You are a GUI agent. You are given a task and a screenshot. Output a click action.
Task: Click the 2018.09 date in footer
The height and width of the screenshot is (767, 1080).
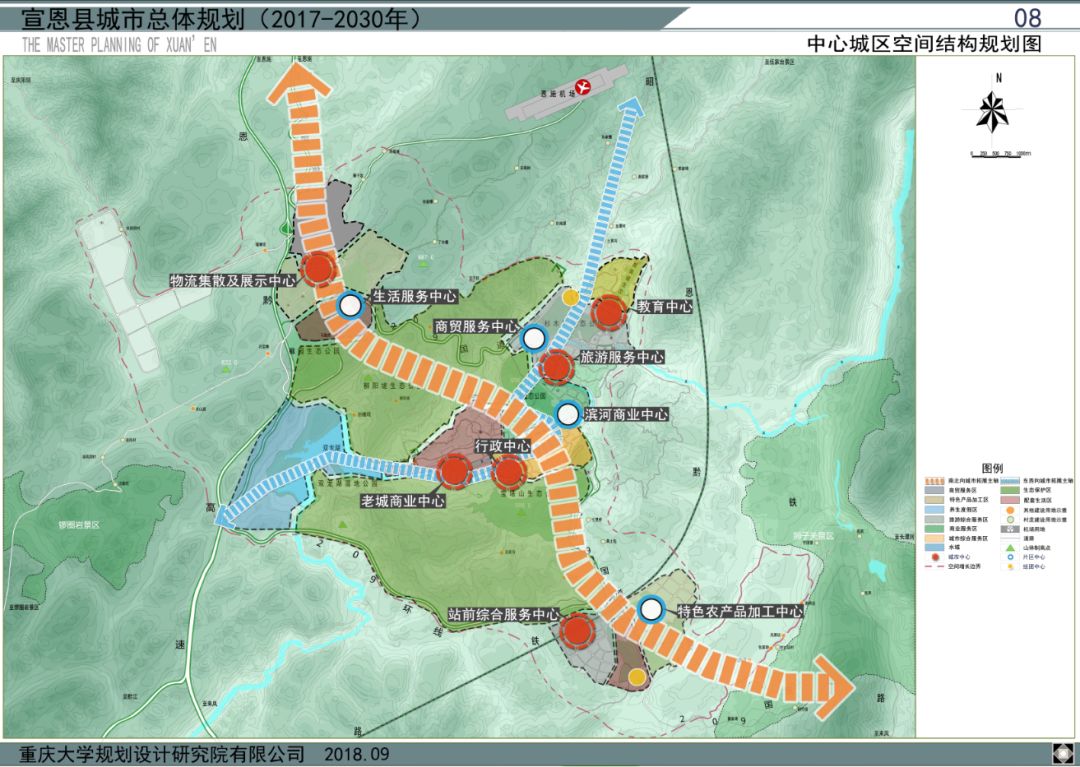(x=357, y=754)
